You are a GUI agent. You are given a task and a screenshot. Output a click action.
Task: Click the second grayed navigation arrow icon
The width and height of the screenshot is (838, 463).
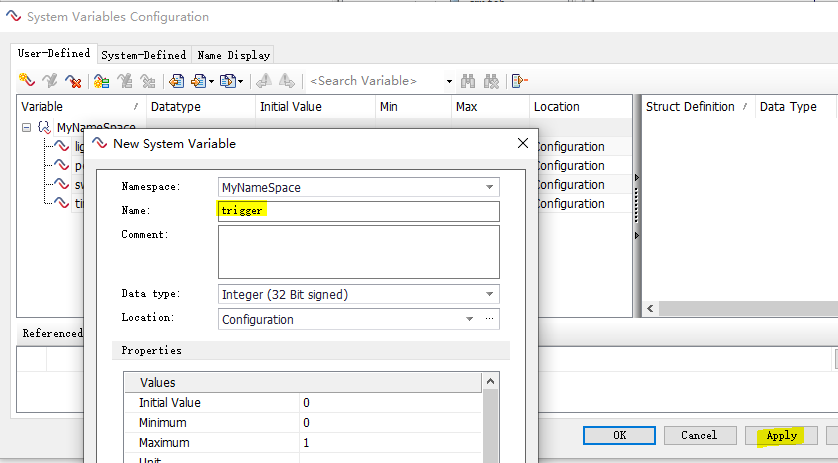286,81
